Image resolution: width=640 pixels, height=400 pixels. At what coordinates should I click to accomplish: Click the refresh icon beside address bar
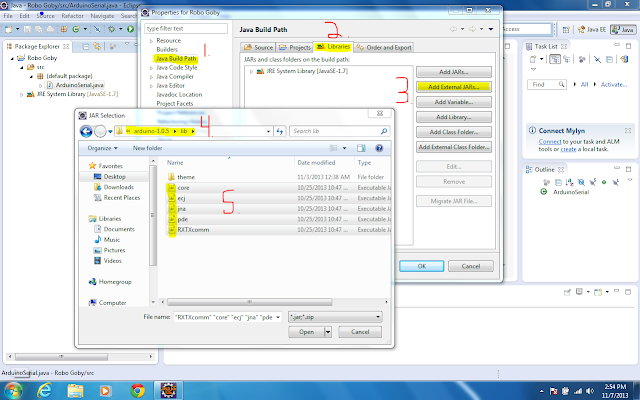280,131
